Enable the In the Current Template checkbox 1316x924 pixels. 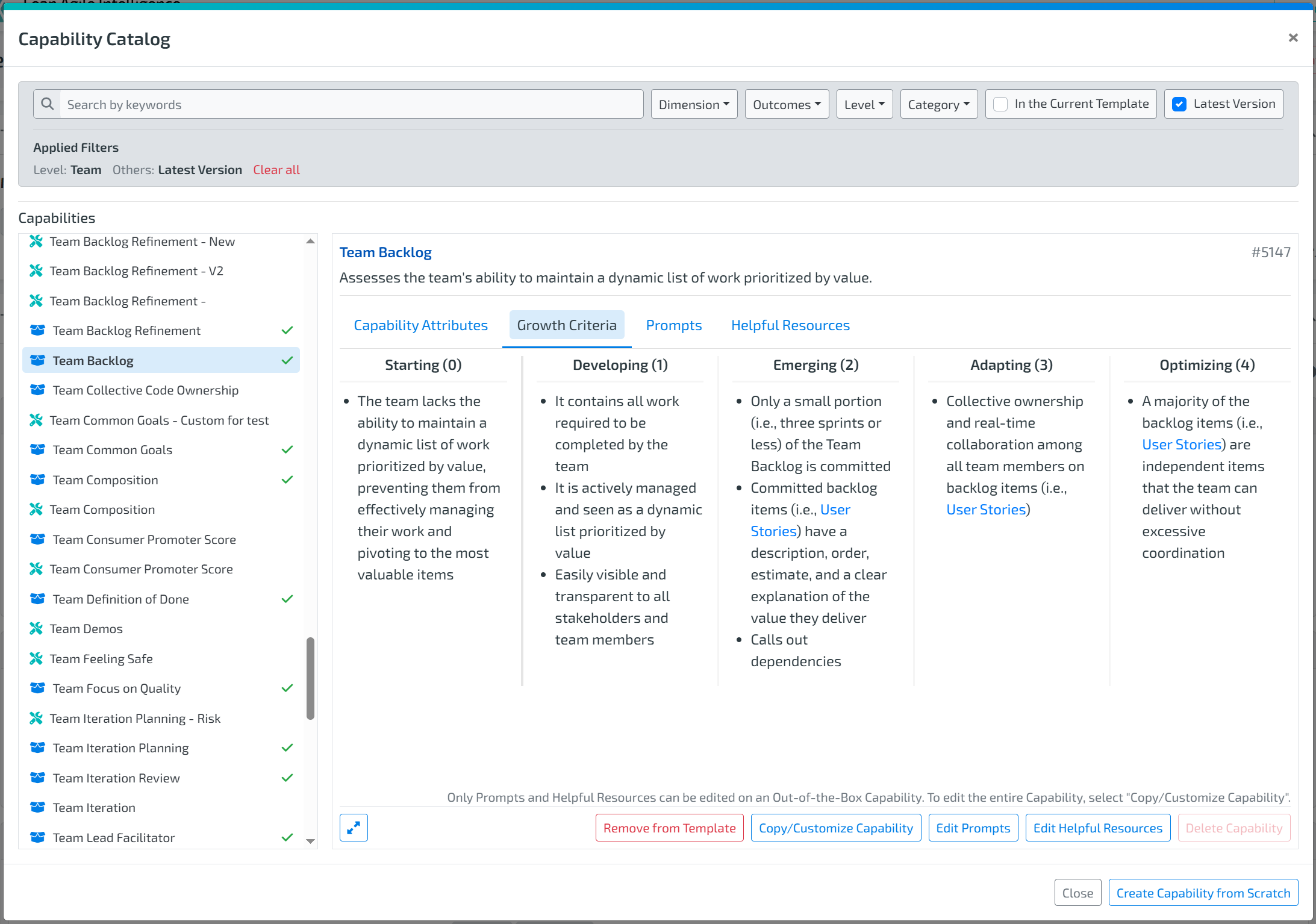point(1000,104)
